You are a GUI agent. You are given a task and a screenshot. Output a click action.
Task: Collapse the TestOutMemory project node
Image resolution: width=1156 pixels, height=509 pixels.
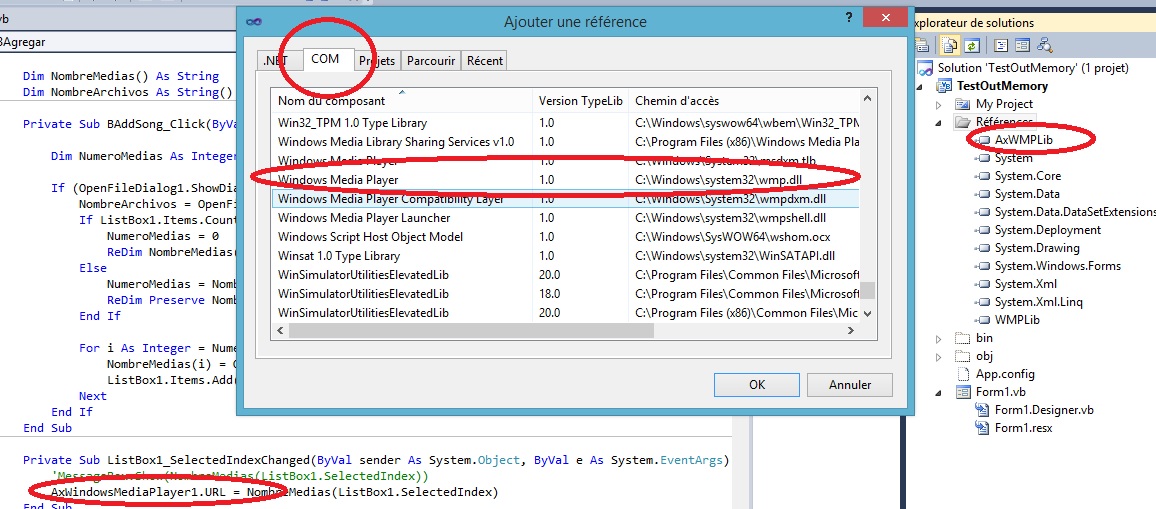click(x=920, y=86)
